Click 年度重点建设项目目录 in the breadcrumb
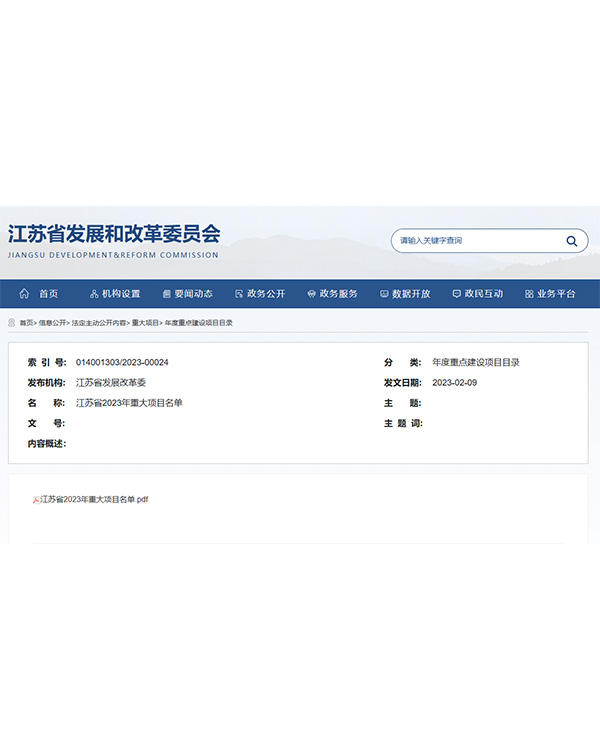Screen dimensions: 600x749 tap(199, 323)
